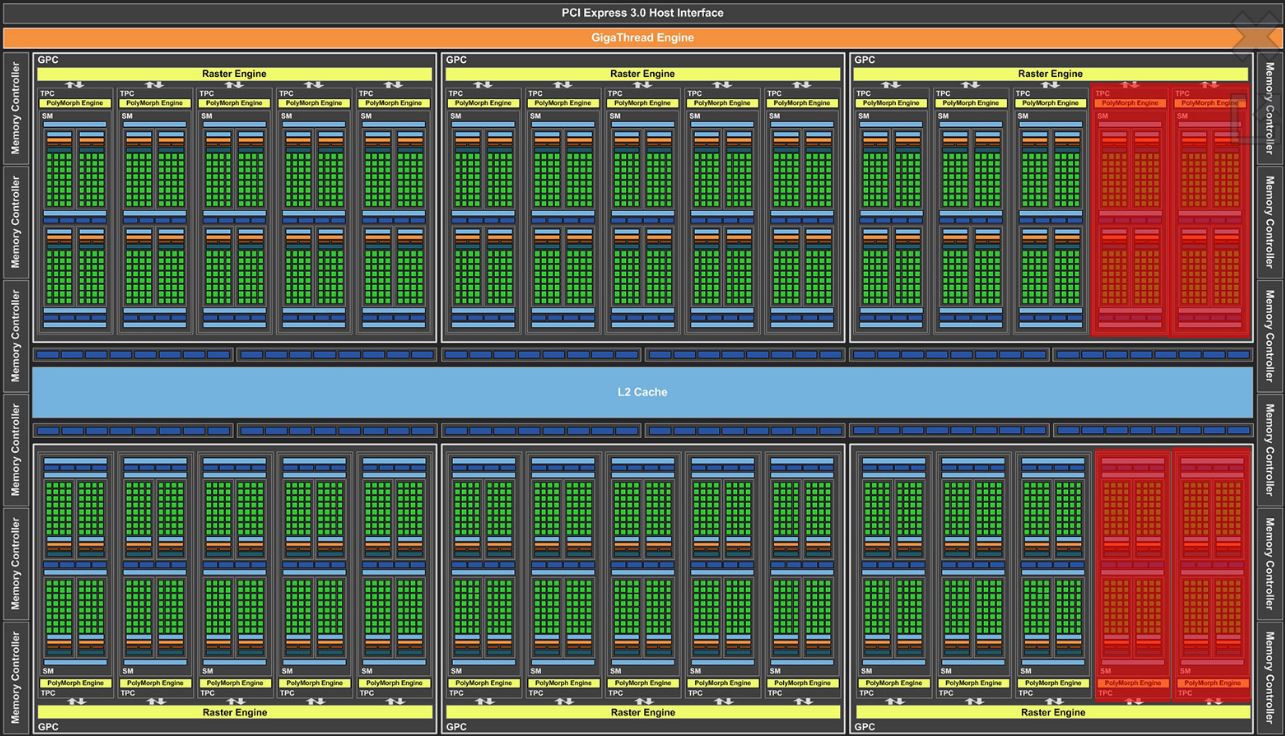
Task: Select the Raster Engine in top-left GPC
Action: 235,74
